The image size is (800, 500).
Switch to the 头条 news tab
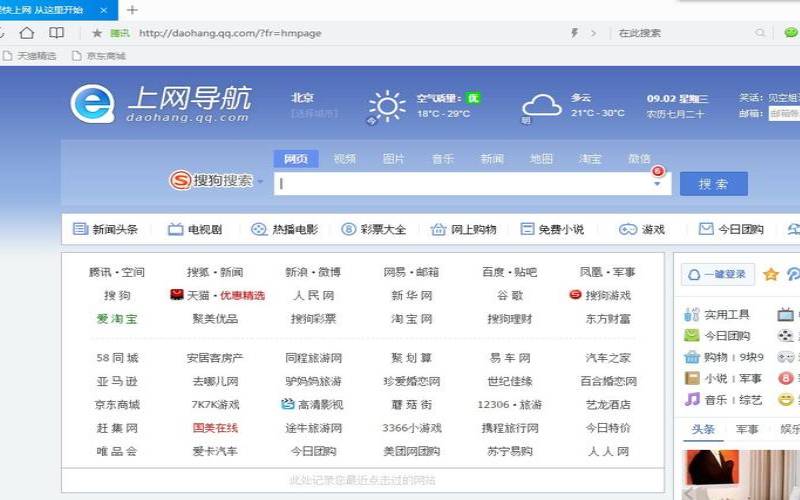coord(703,430)
